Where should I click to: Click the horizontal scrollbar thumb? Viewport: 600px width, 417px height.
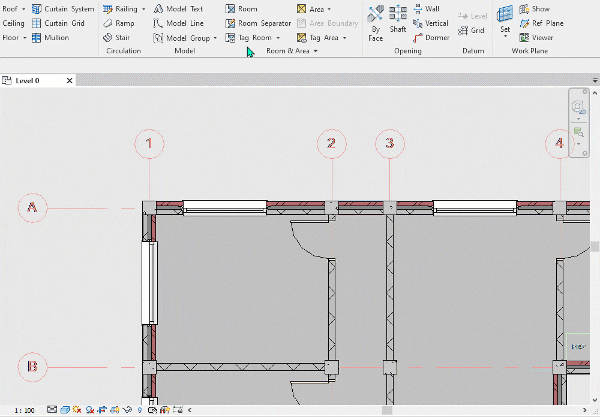click(x=387, y=410)
